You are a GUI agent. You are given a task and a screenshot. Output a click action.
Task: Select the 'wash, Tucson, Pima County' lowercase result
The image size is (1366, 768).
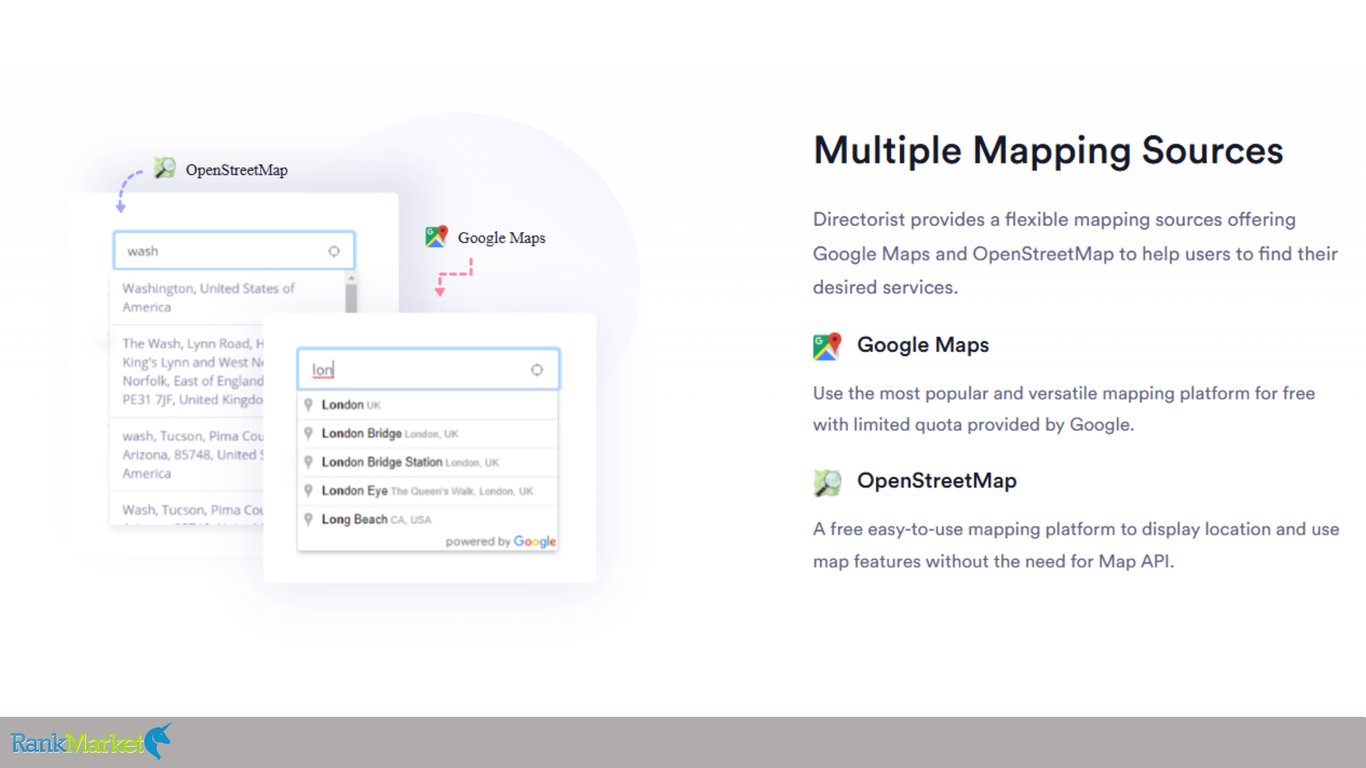187,455
